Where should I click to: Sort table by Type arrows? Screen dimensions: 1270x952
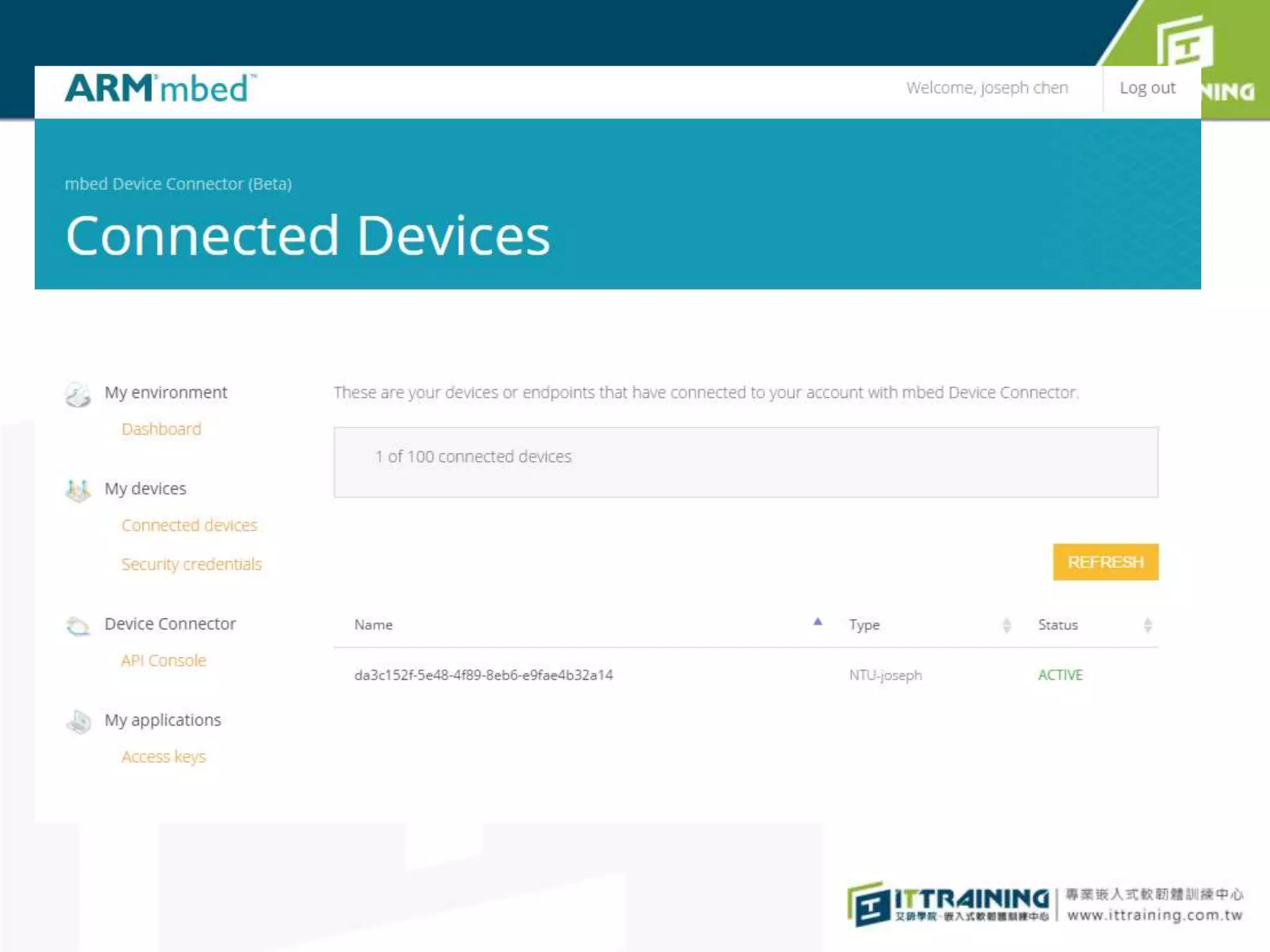coord(1006,625)
